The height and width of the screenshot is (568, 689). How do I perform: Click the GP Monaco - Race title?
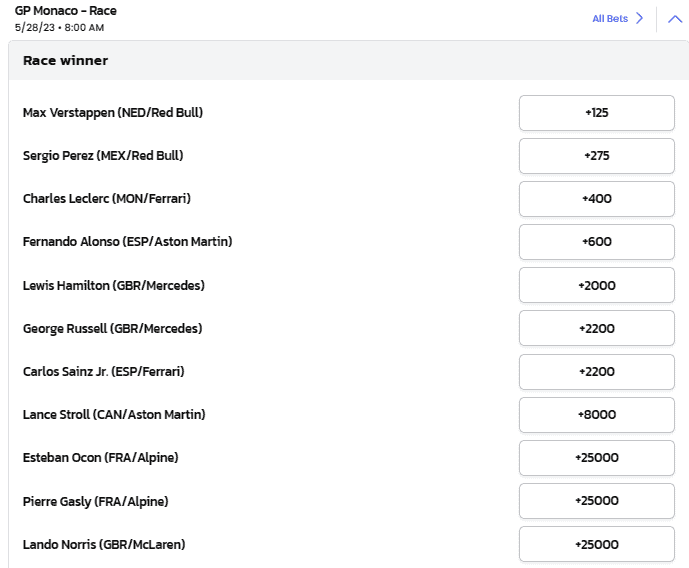point(65,11)
